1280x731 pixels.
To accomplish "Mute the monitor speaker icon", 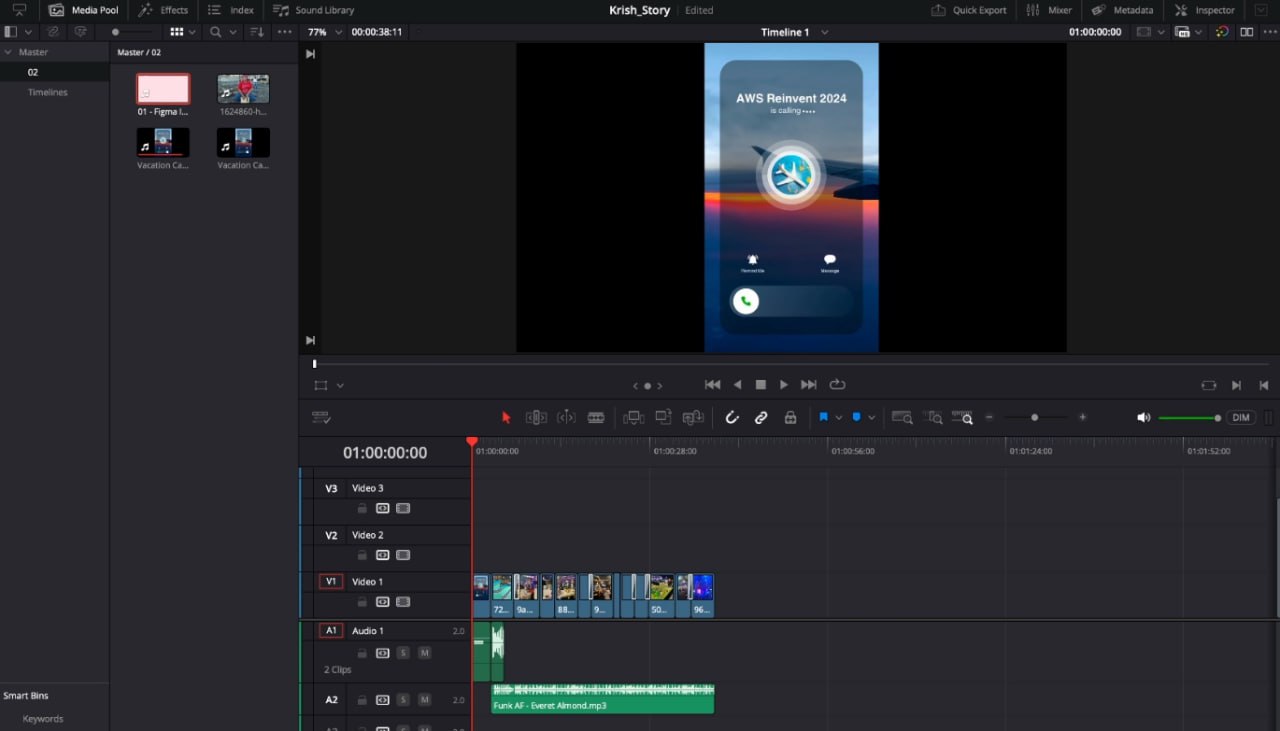I will [1144, 417].
